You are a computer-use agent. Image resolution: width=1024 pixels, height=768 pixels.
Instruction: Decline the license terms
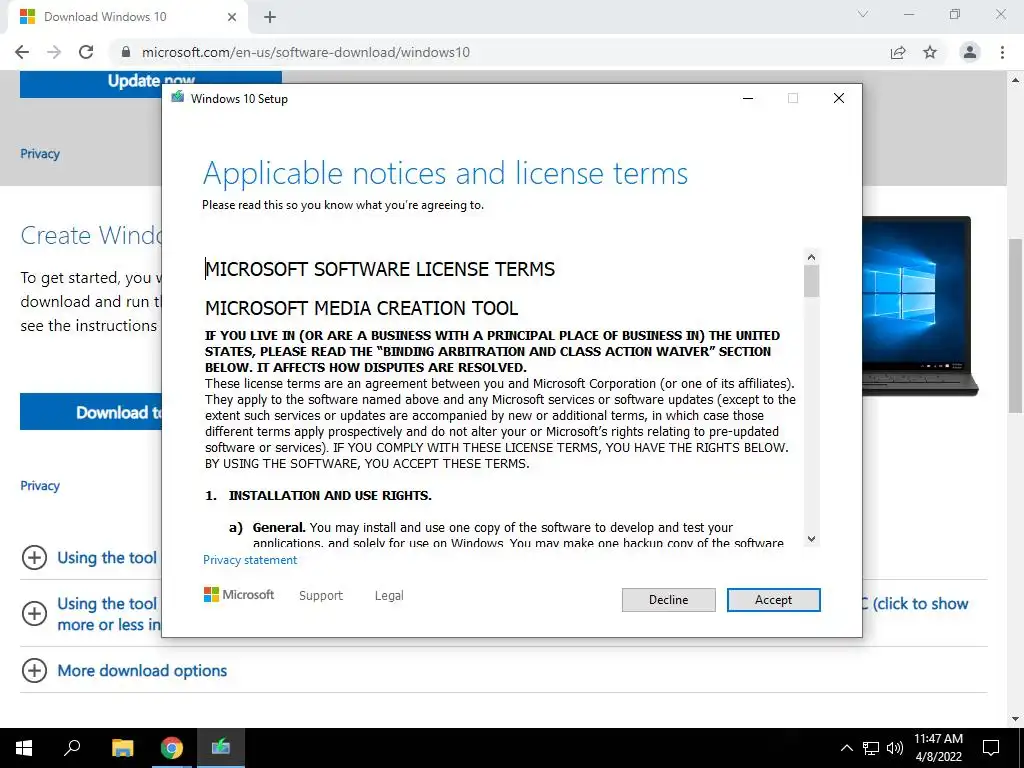[x=668, y=600]
